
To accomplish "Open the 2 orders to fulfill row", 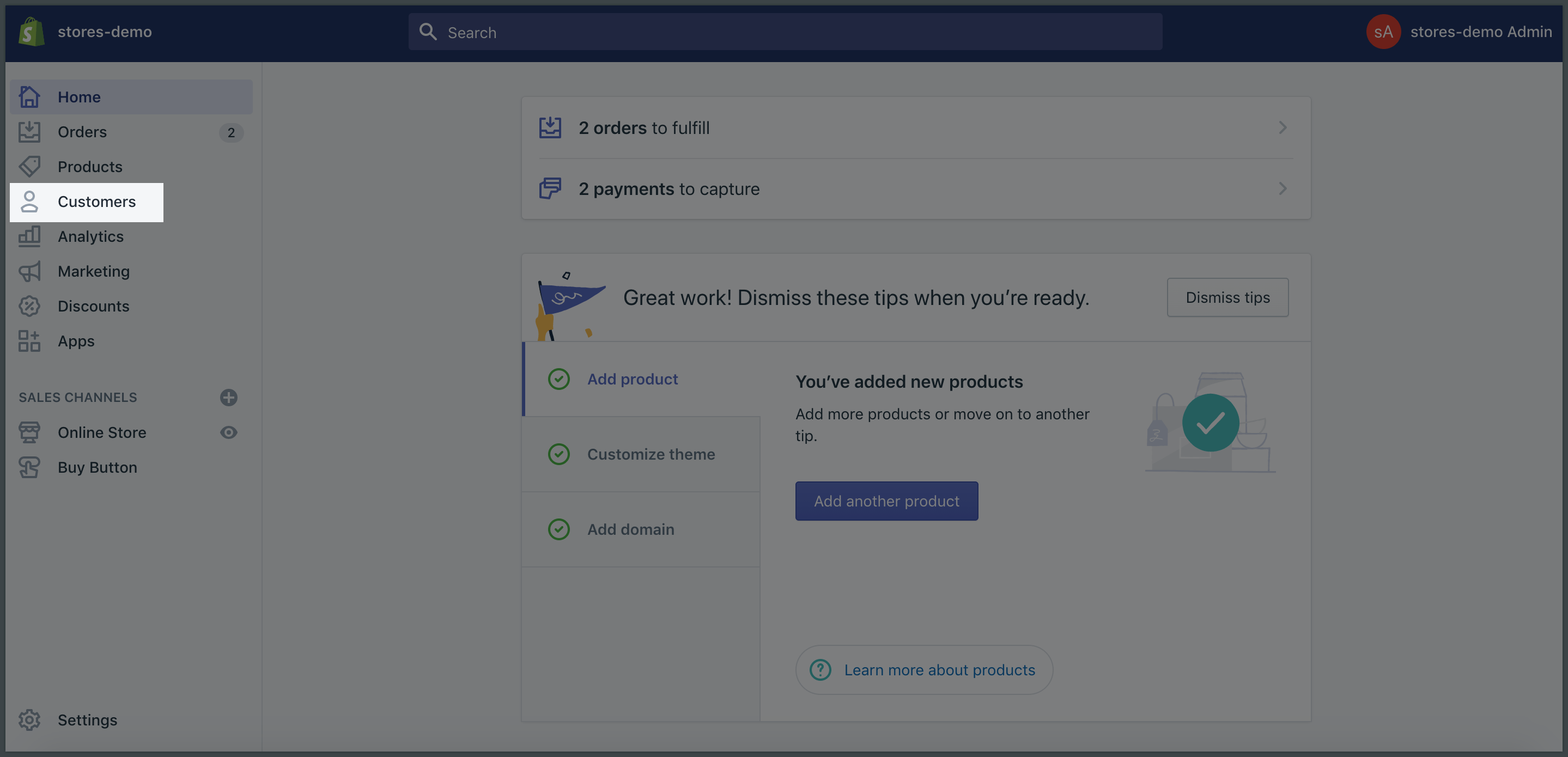I will click(x=916, y=128).
